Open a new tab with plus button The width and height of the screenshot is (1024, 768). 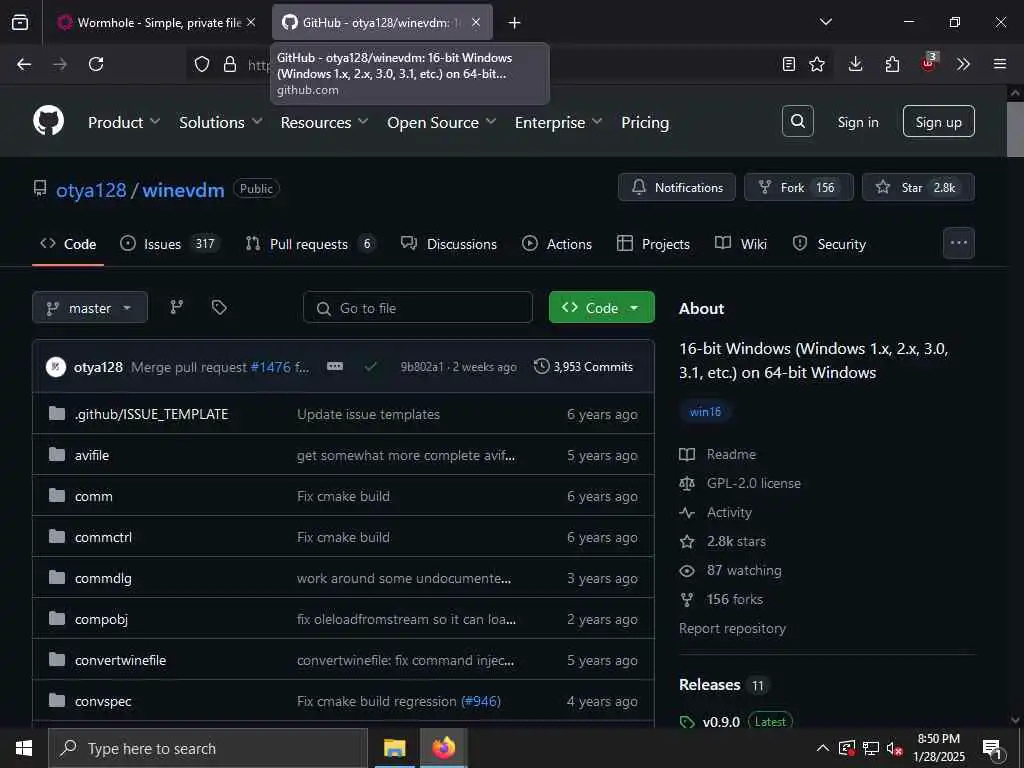point(515,23)
